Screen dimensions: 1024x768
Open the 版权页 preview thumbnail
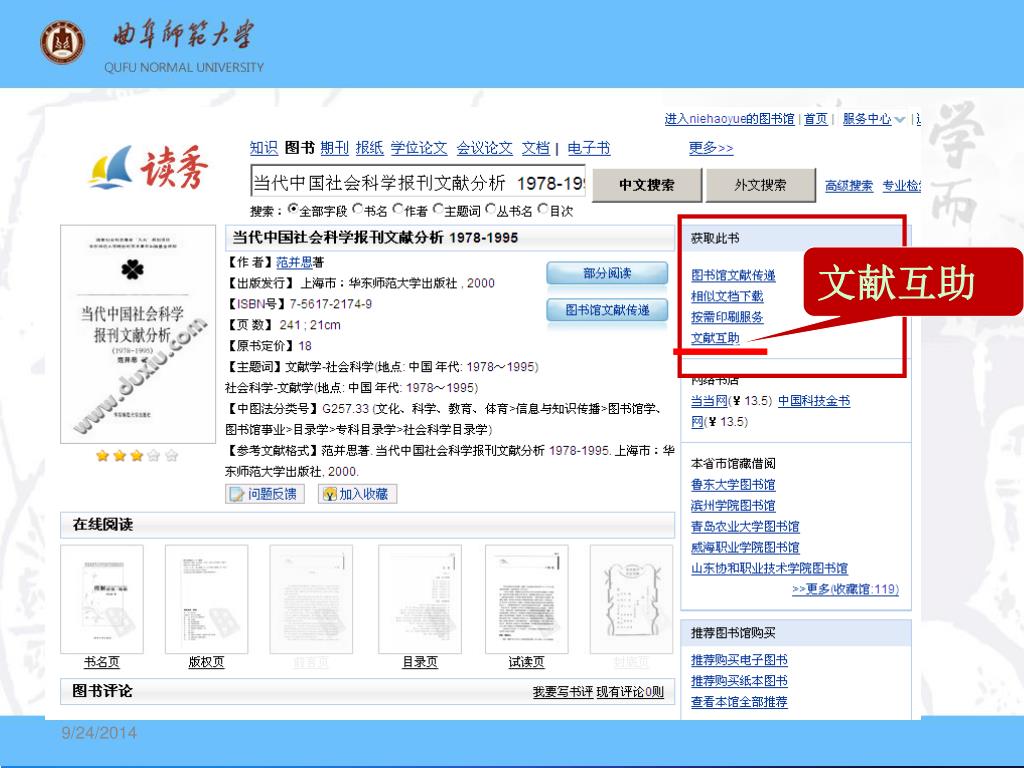(206, 600)
